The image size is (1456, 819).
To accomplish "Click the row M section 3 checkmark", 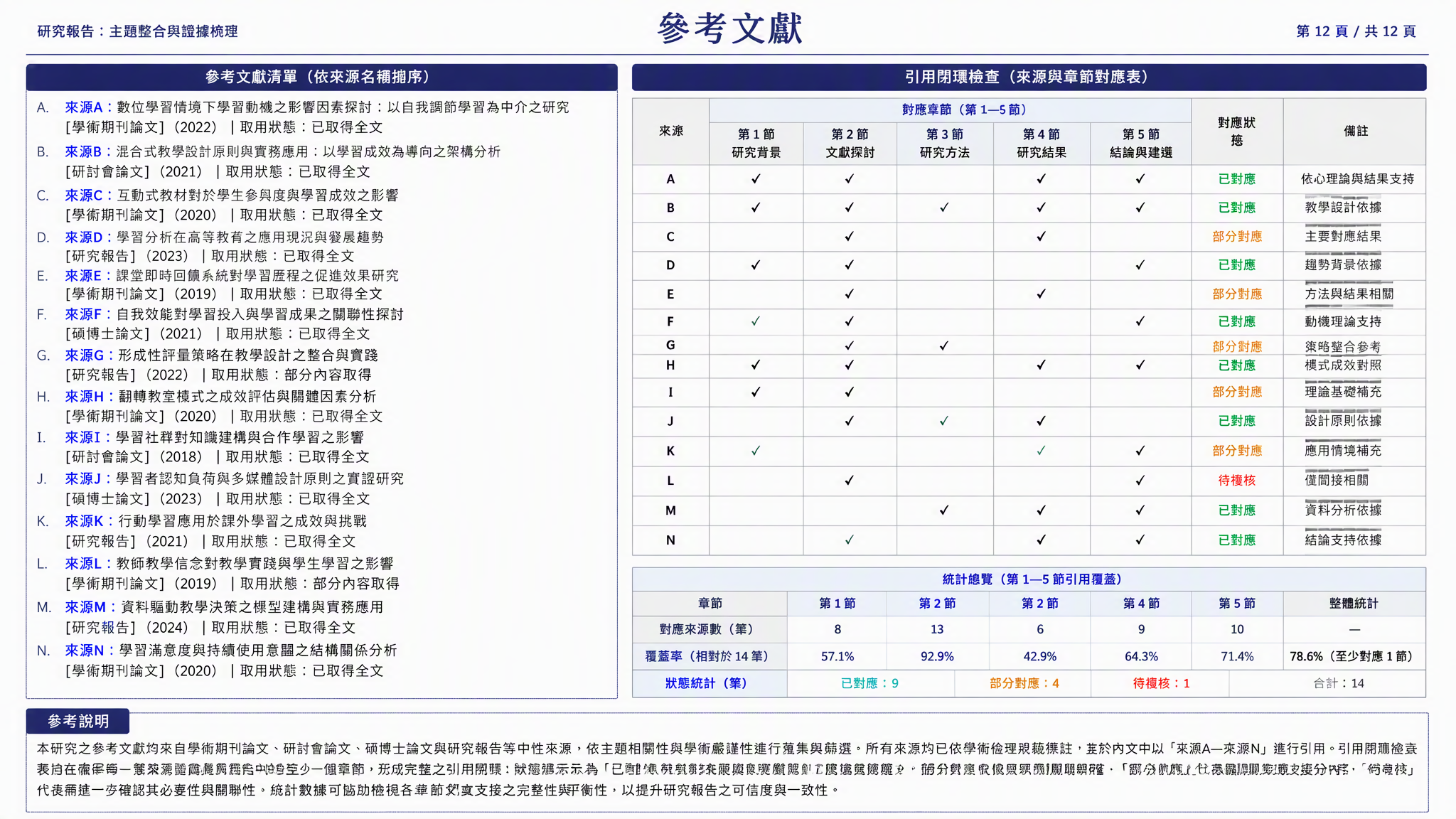I will 944,510.
